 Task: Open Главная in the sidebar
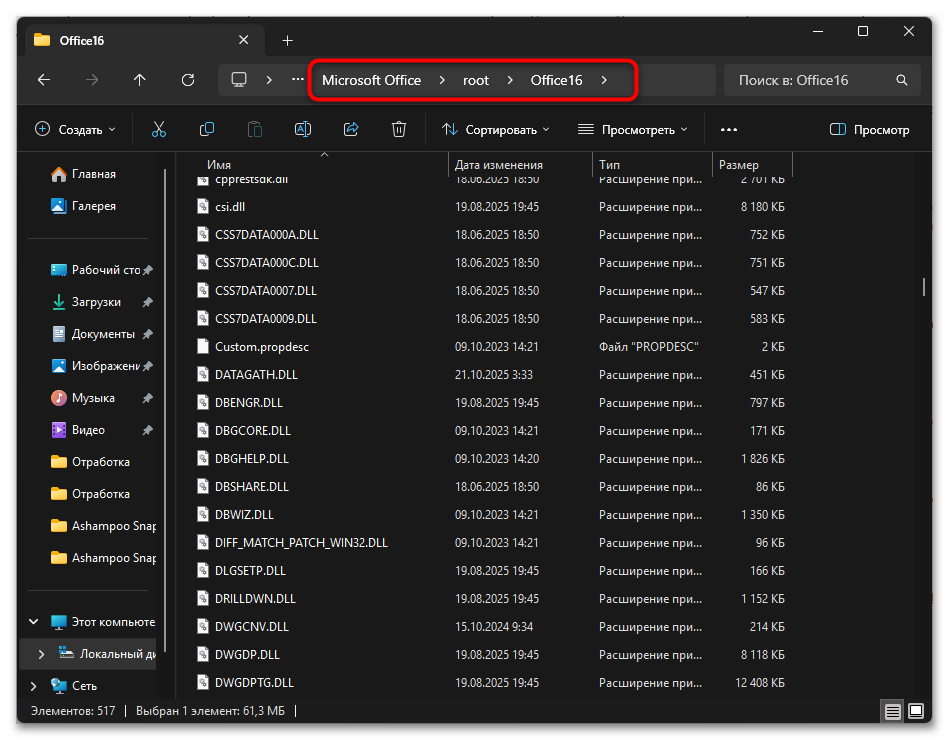pos(83,174)
